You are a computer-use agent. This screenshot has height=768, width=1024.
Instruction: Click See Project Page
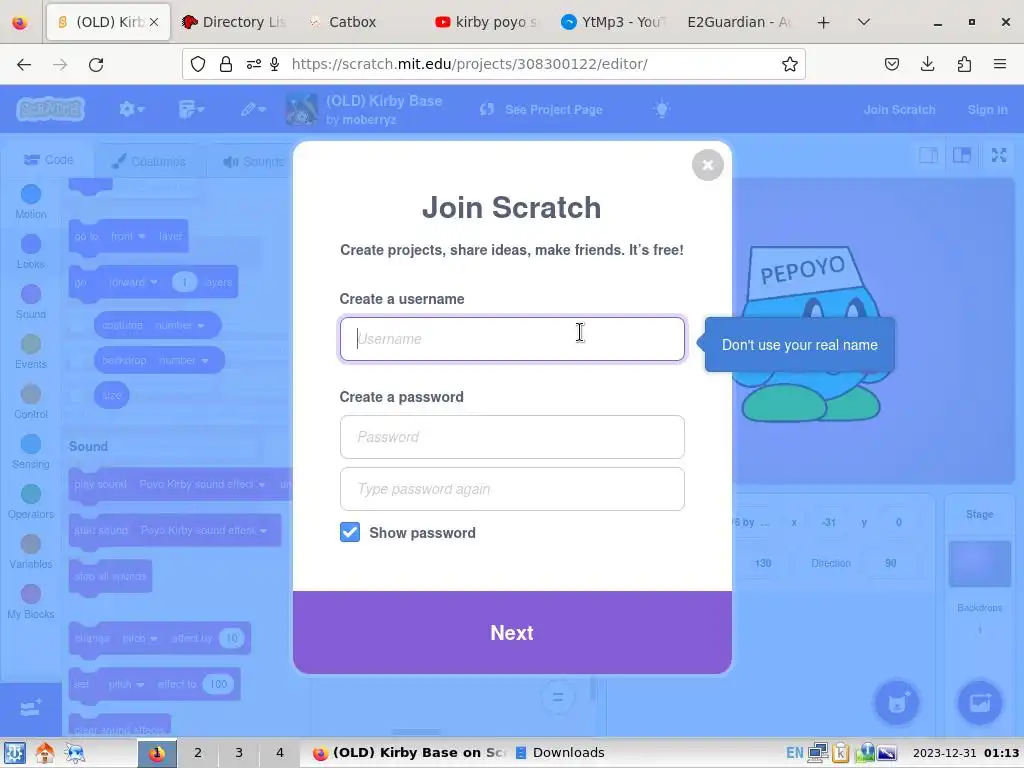[541, 110]
